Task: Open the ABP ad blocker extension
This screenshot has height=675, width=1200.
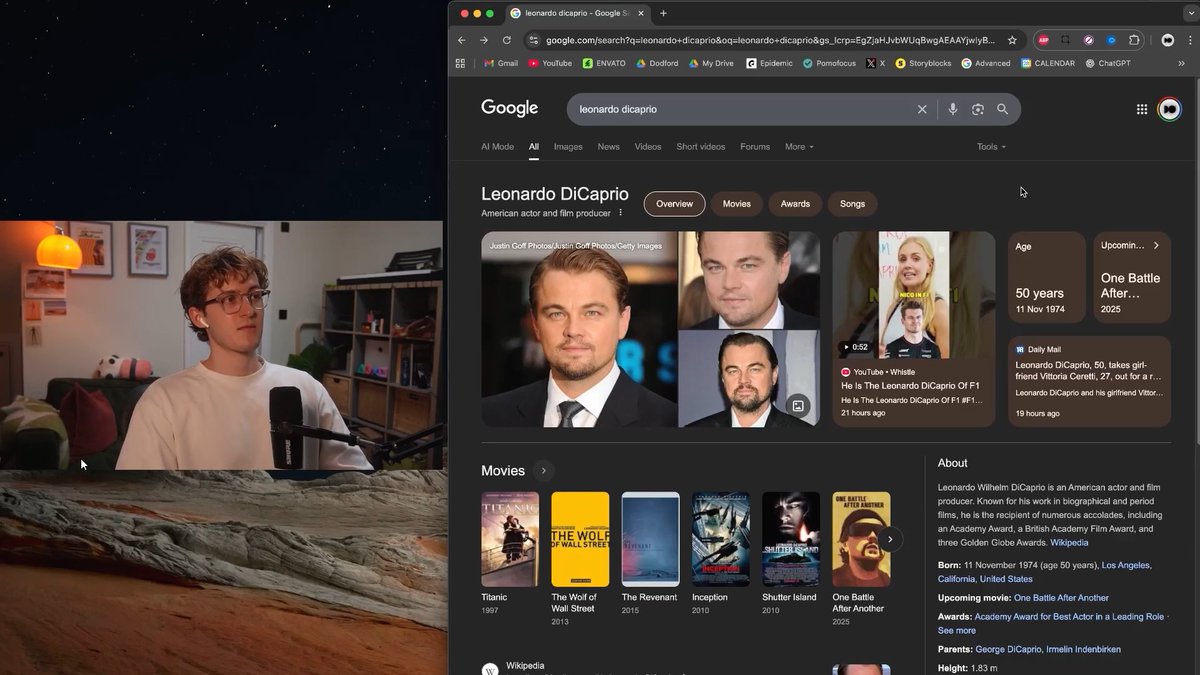Action: [1043, 40]
